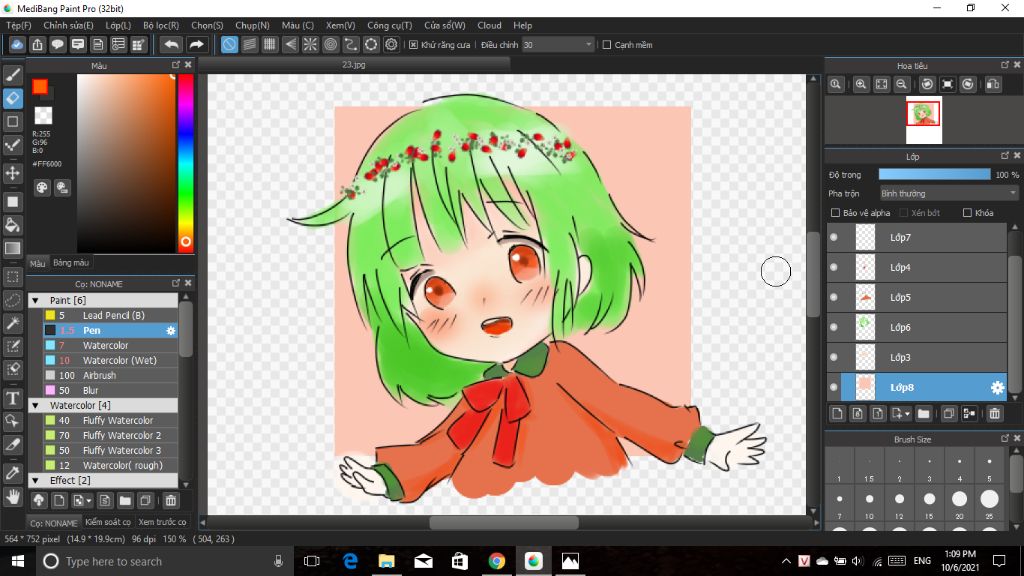Open the snap settings gear

pyautogui.click(x=391, y=44)
